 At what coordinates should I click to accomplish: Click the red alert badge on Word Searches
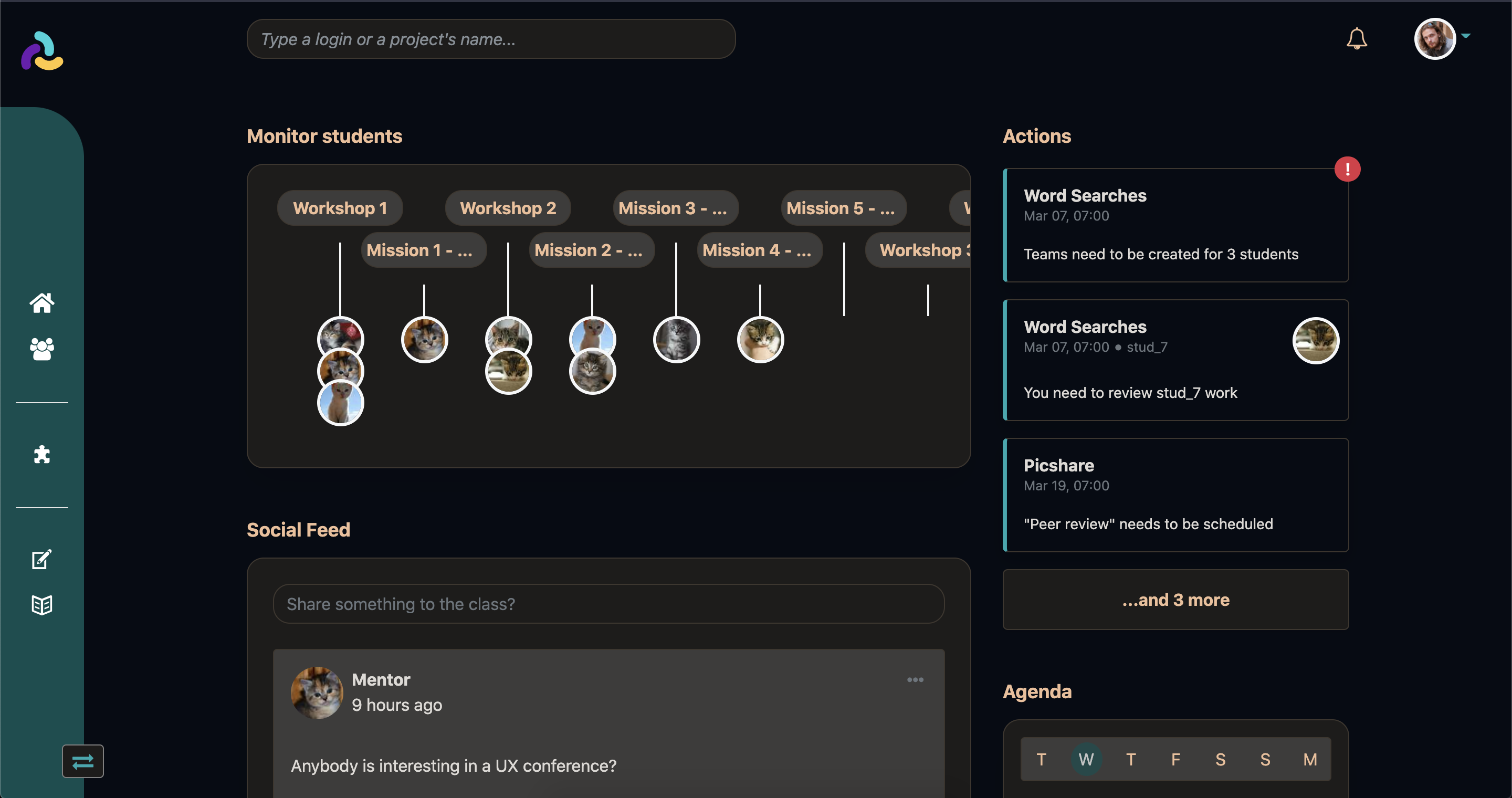pyautogui.click(x=1347, y=170)
